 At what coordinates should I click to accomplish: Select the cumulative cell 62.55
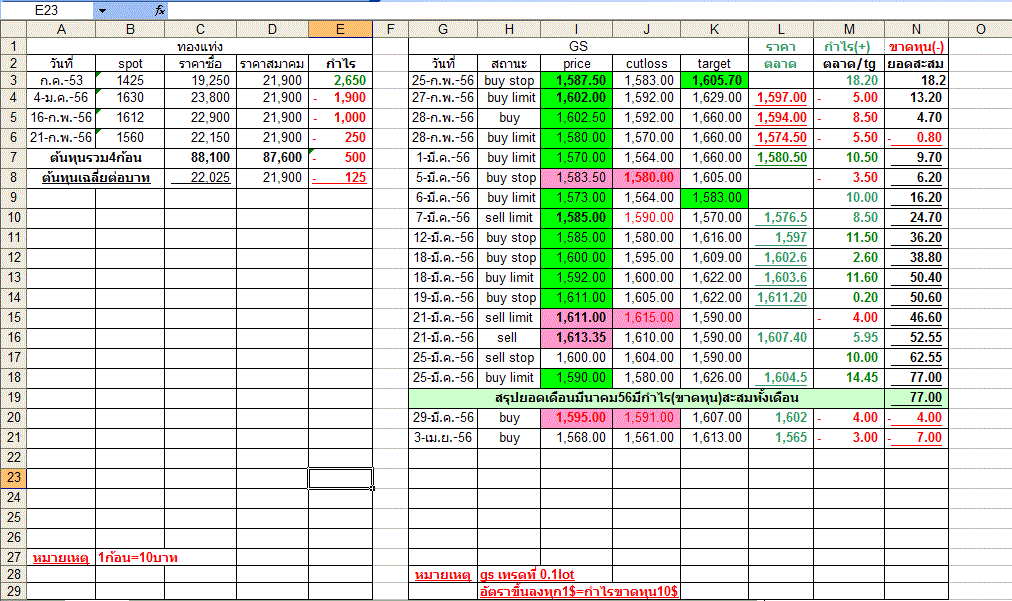coord(916,358)
